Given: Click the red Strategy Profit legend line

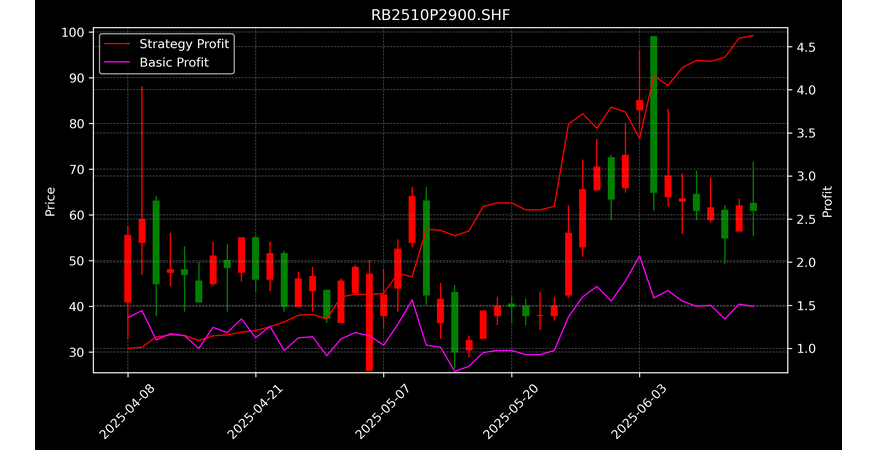Looking at the screenshot, I should click(118, 44).
